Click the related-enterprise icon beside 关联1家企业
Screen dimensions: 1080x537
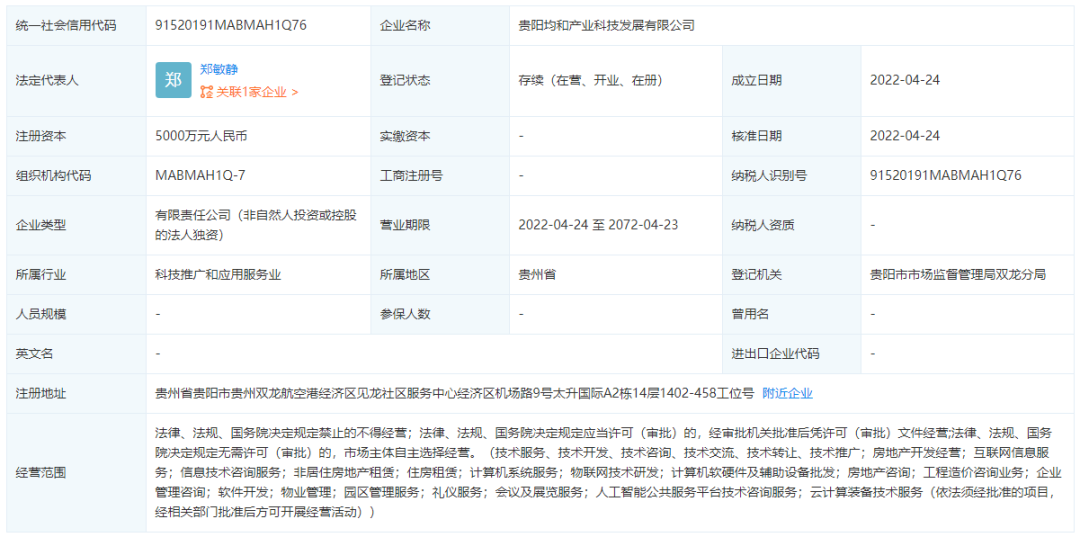point(205,92)
